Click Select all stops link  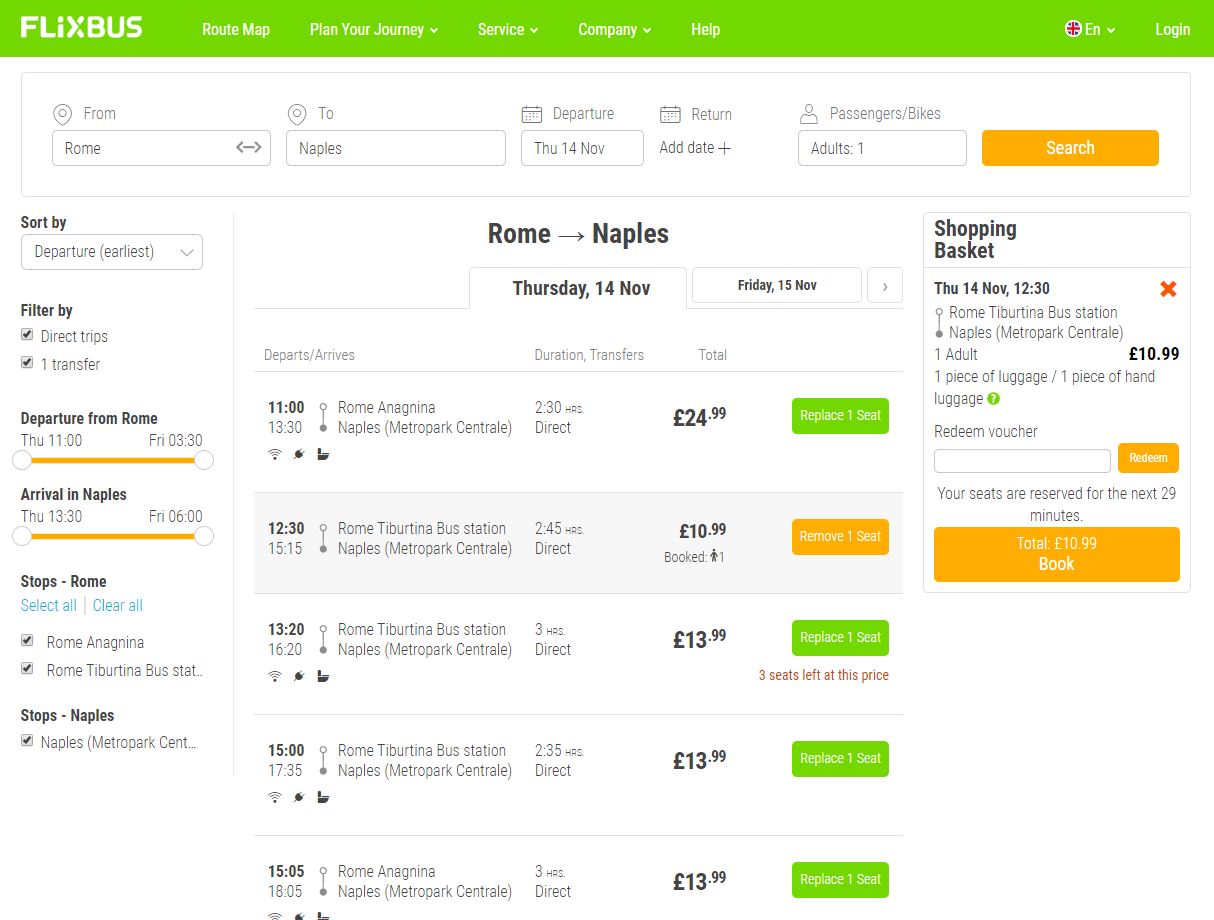tap(49, 606)
